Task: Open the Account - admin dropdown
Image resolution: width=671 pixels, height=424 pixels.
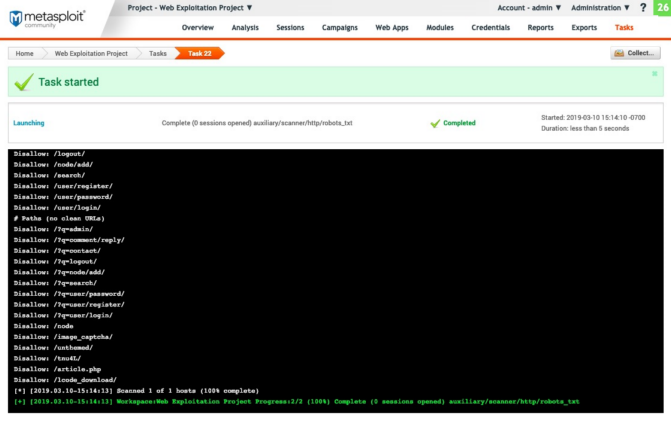Action: coord(529,7)
